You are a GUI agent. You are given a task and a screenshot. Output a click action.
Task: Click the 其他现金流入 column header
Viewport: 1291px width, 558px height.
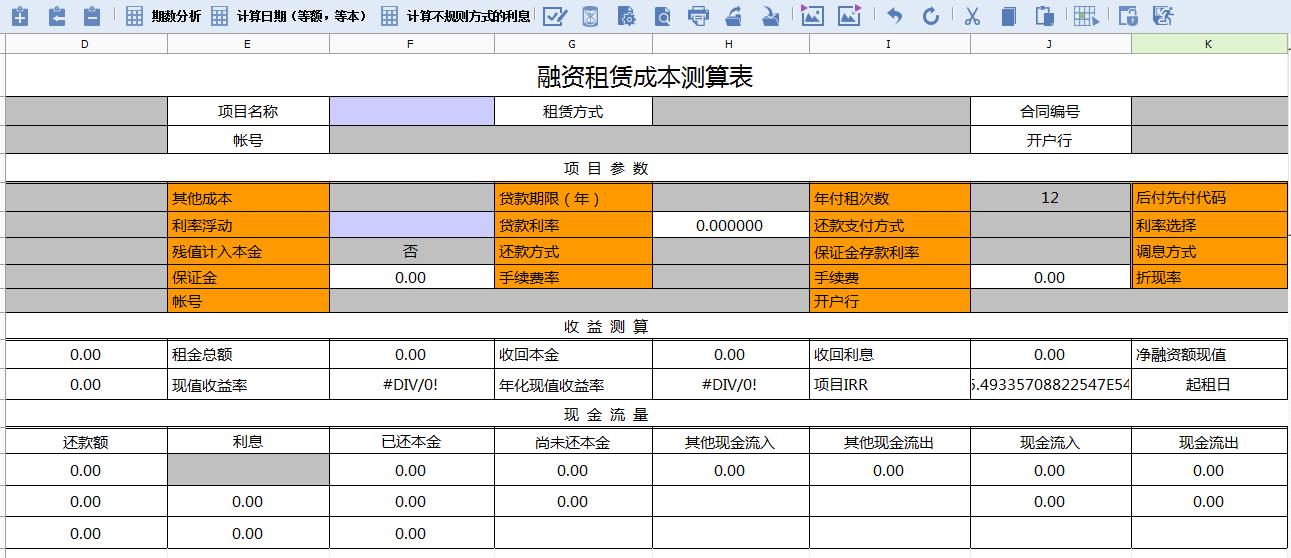pos(730,442)
